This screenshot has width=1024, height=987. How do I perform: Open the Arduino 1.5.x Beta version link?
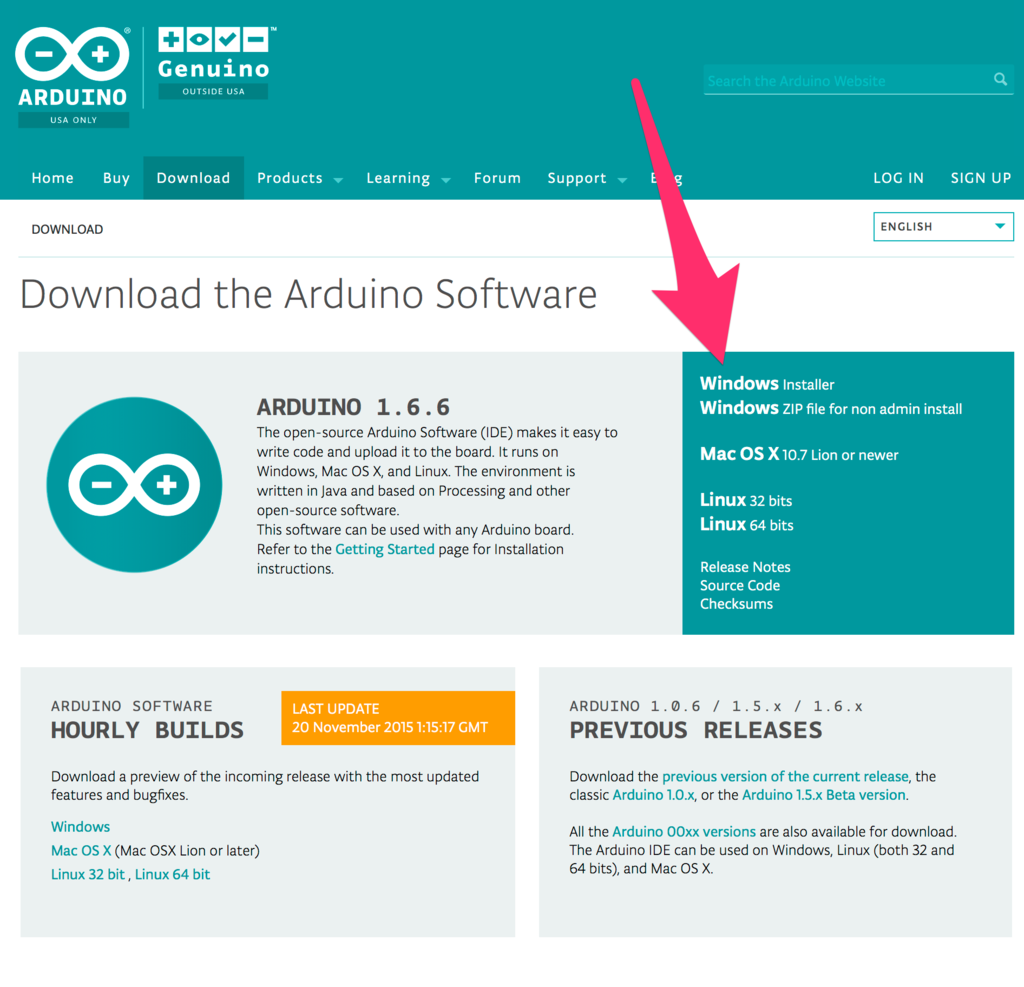click(x=824, y=794)
